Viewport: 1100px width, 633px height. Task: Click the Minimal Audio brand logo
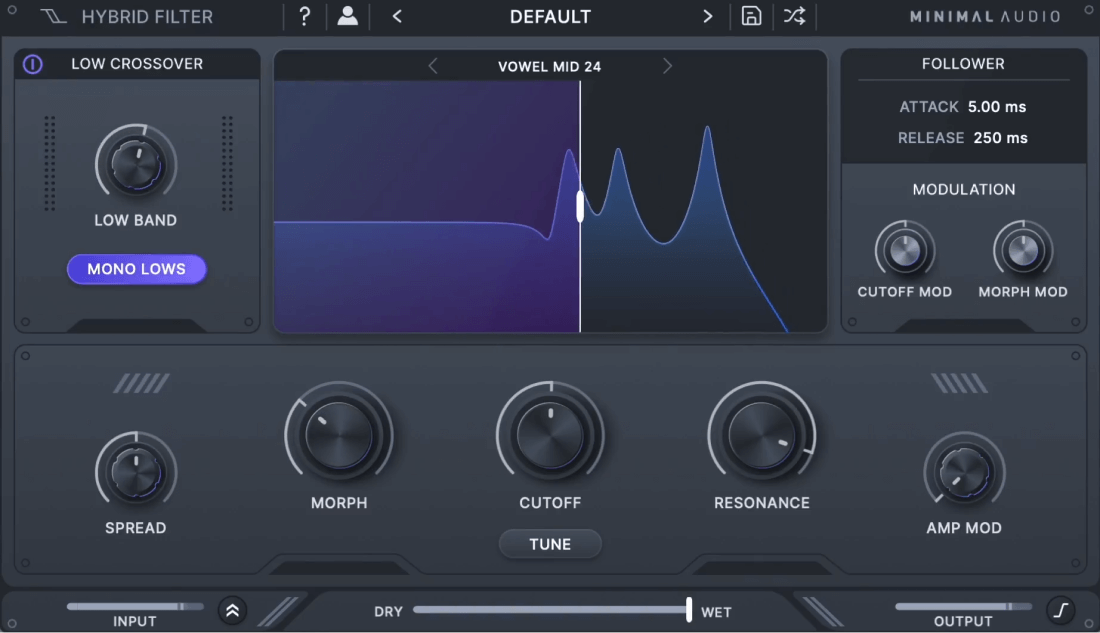click(985, 17)
